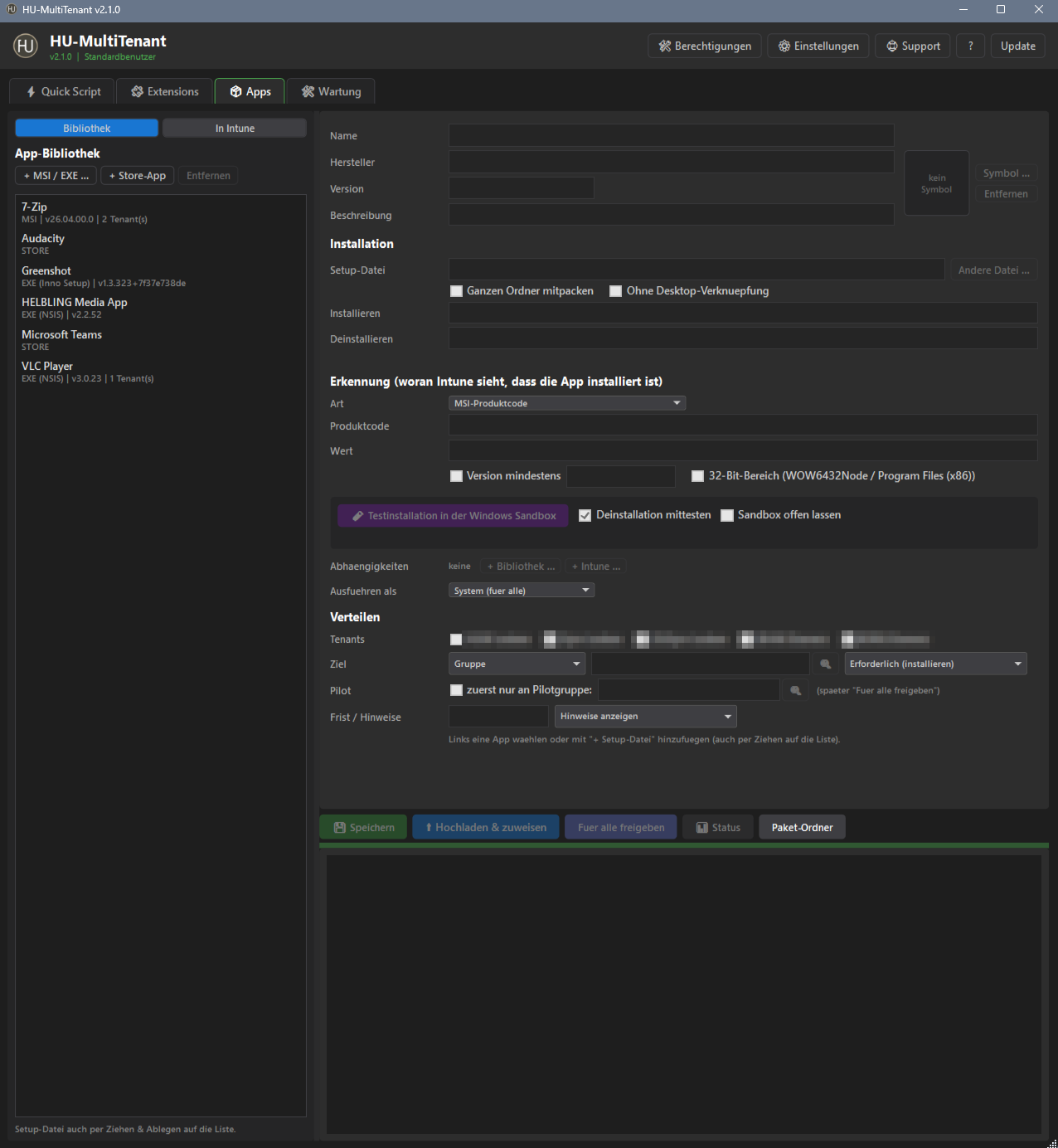
Task: Open the Art dropdown showing MSI-Produktcode
Action: [567, 403]
